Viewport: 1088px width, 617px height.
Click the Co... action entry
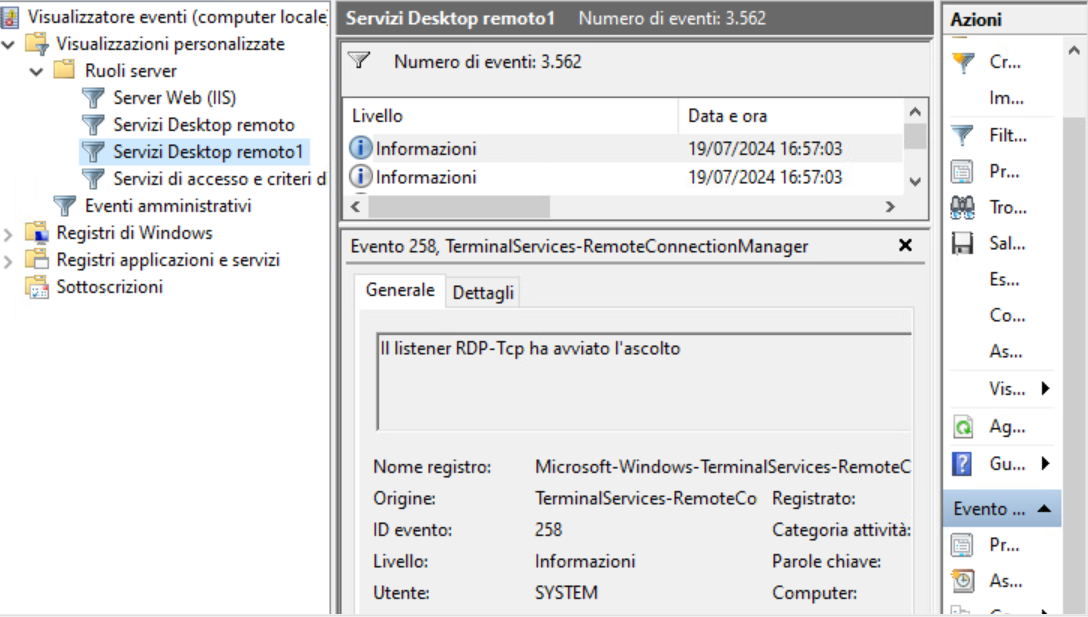tap(1006, 316)
